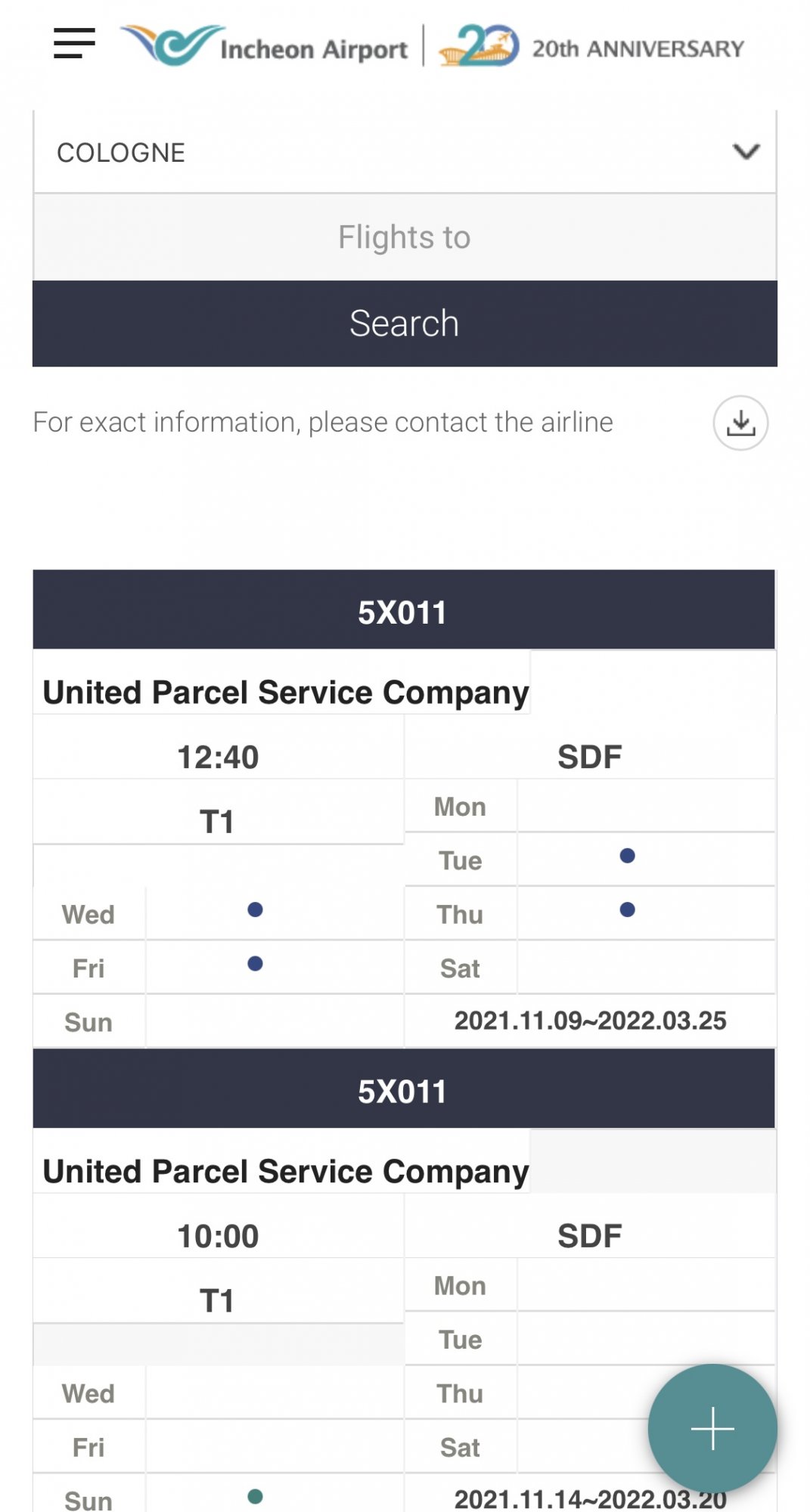Click the Incheon Airport logo
810x1512 pixels.
click(265, 46)
